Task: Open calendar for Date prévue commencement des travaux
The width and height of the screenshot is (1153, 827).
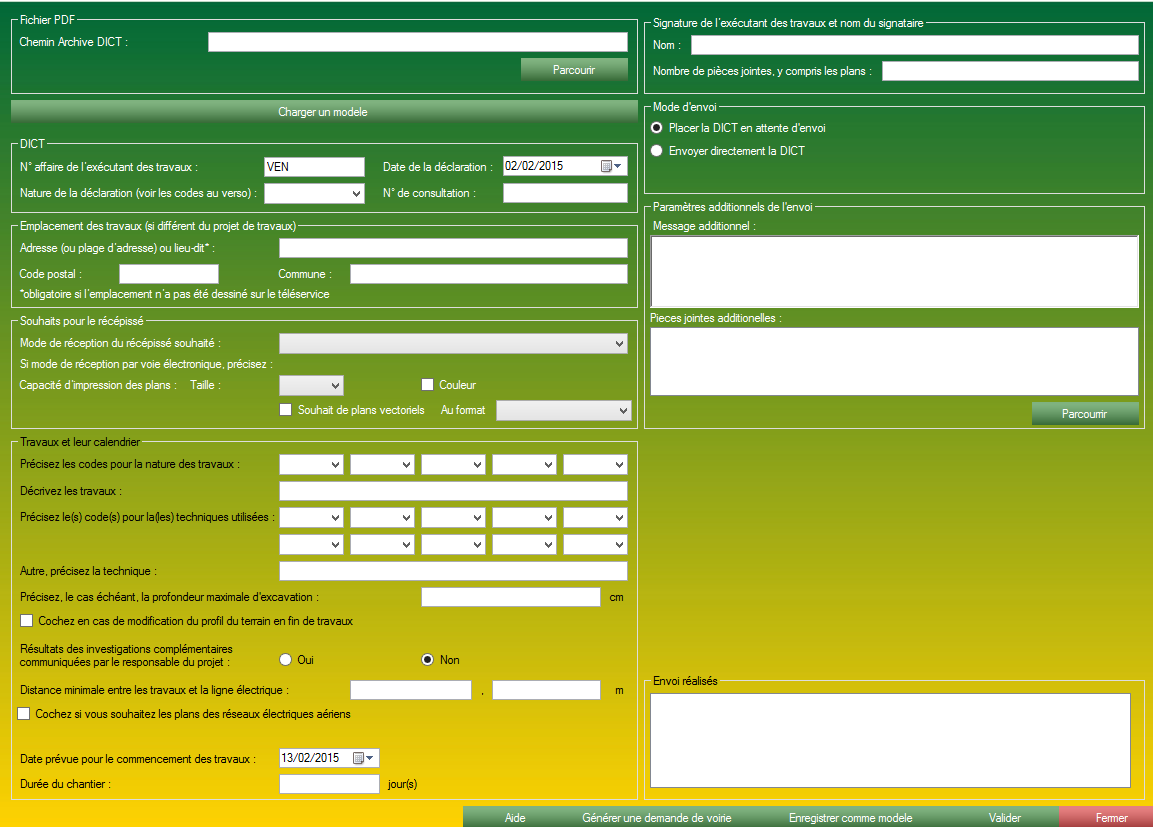Action: pyautogui.click(x=363, y=758)
